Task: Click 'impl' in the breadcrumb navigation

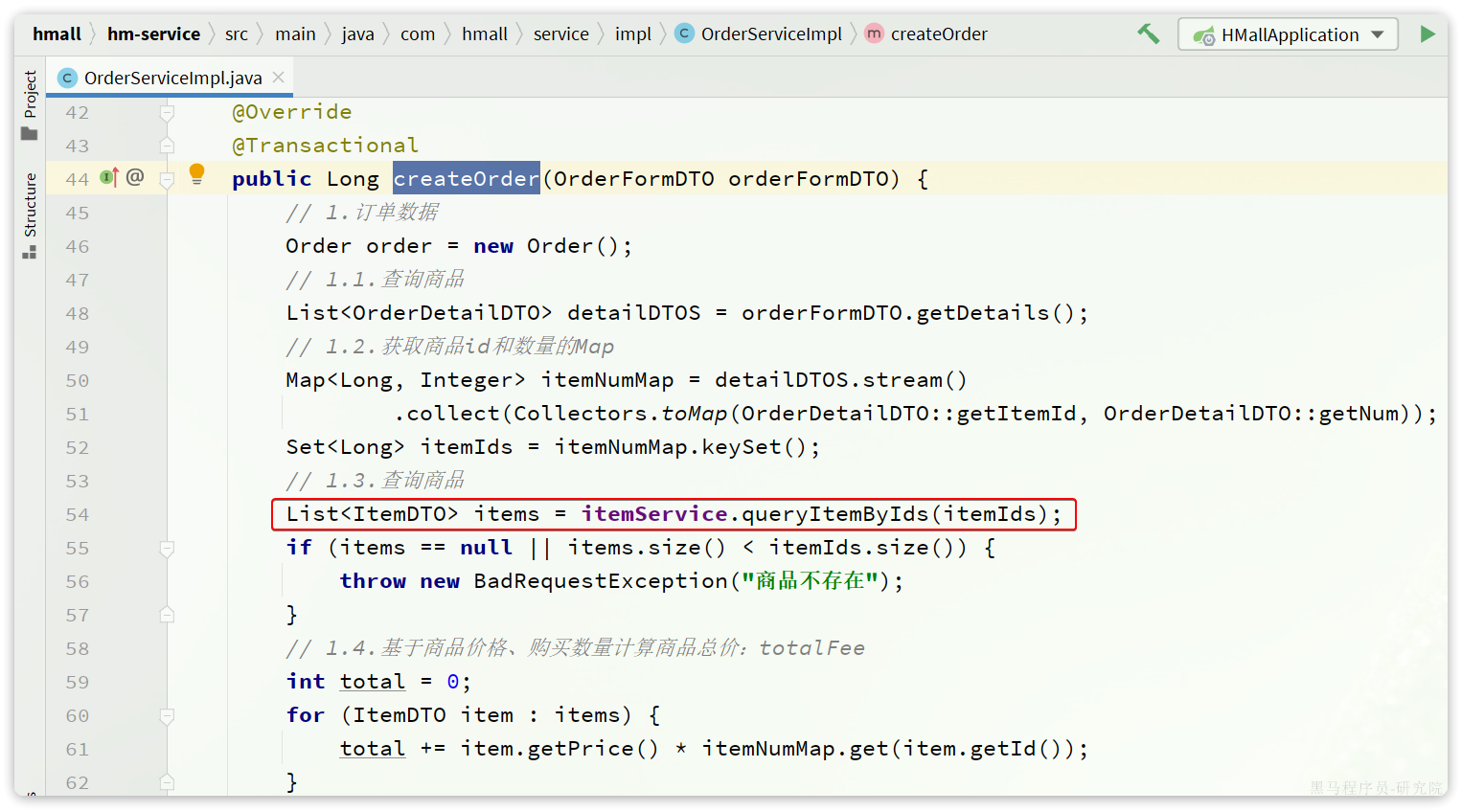Action: point(632,34)
